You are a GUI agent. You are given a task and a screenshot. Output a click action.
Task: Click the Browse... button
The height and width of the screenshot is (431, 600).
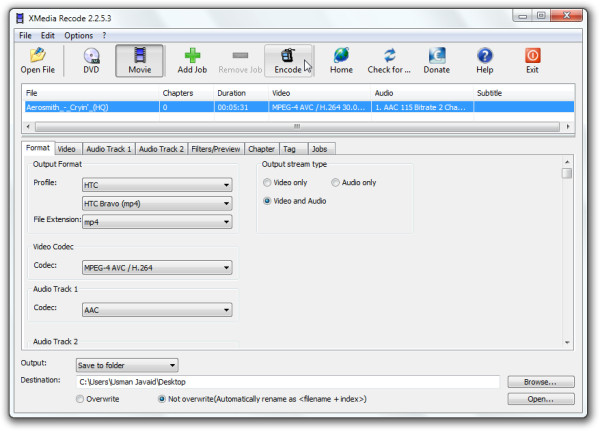click(x=541, y=382)
